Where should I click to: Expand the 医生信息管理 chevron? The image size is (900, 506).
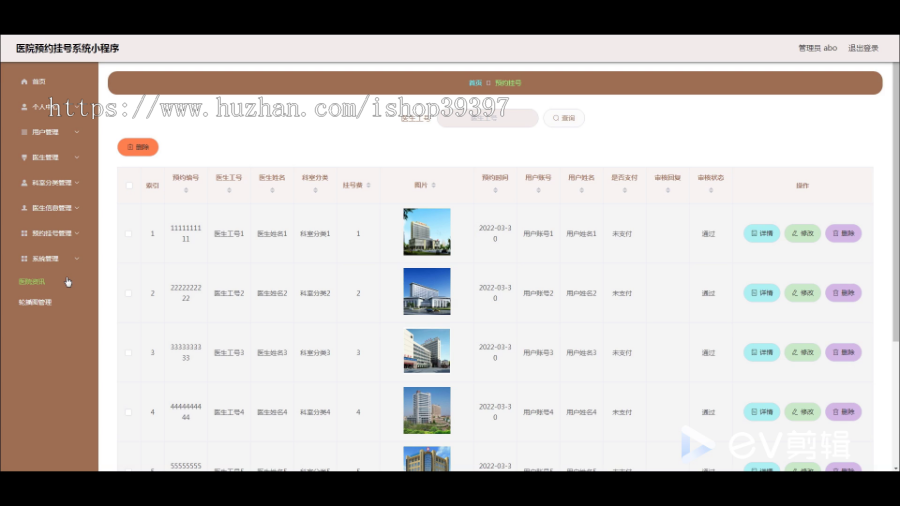(77, 208)
